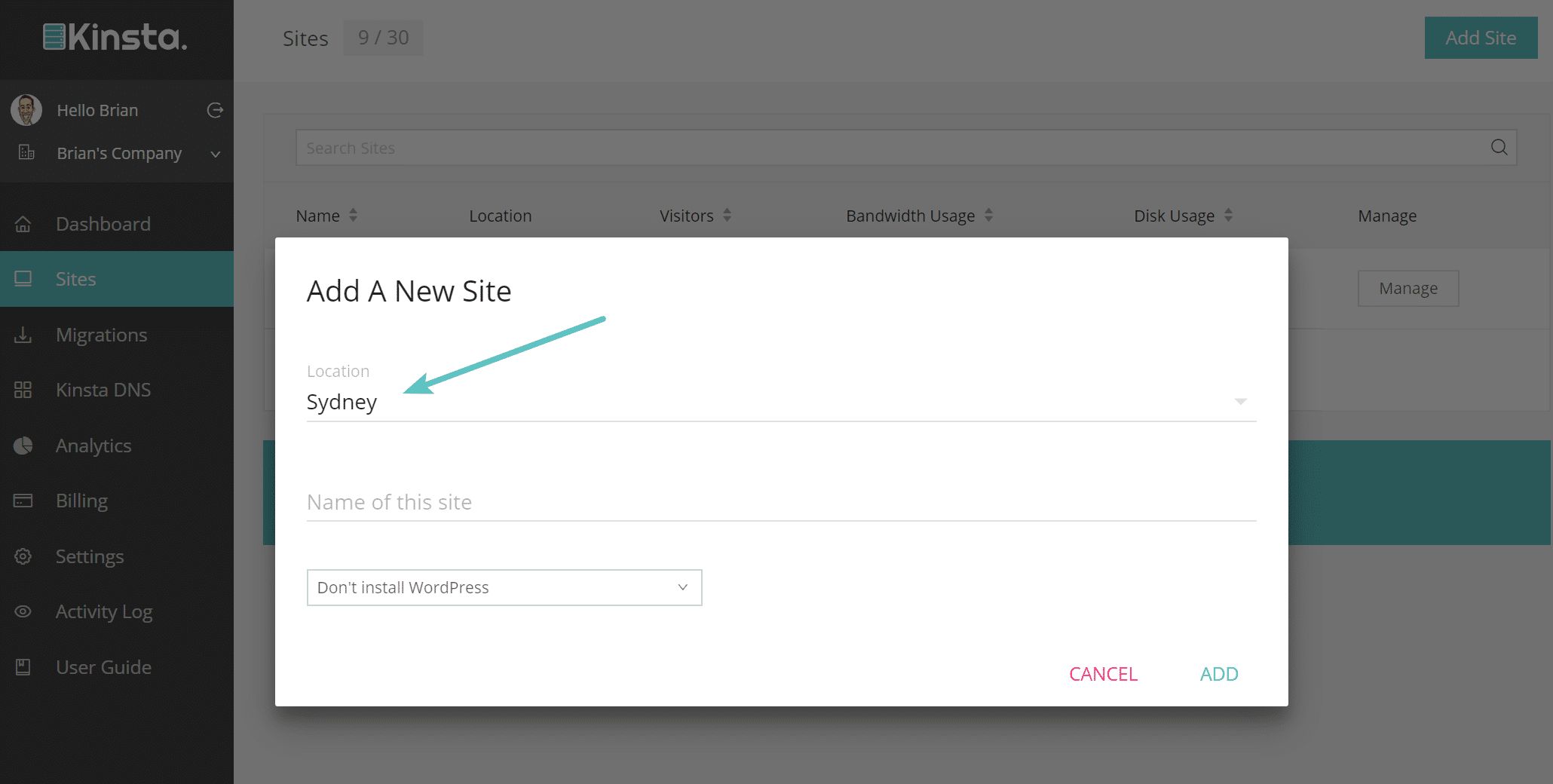This screenshot has height=784, width=1553.
Task: Open the Sites menu item
Action: pos(117,279)
